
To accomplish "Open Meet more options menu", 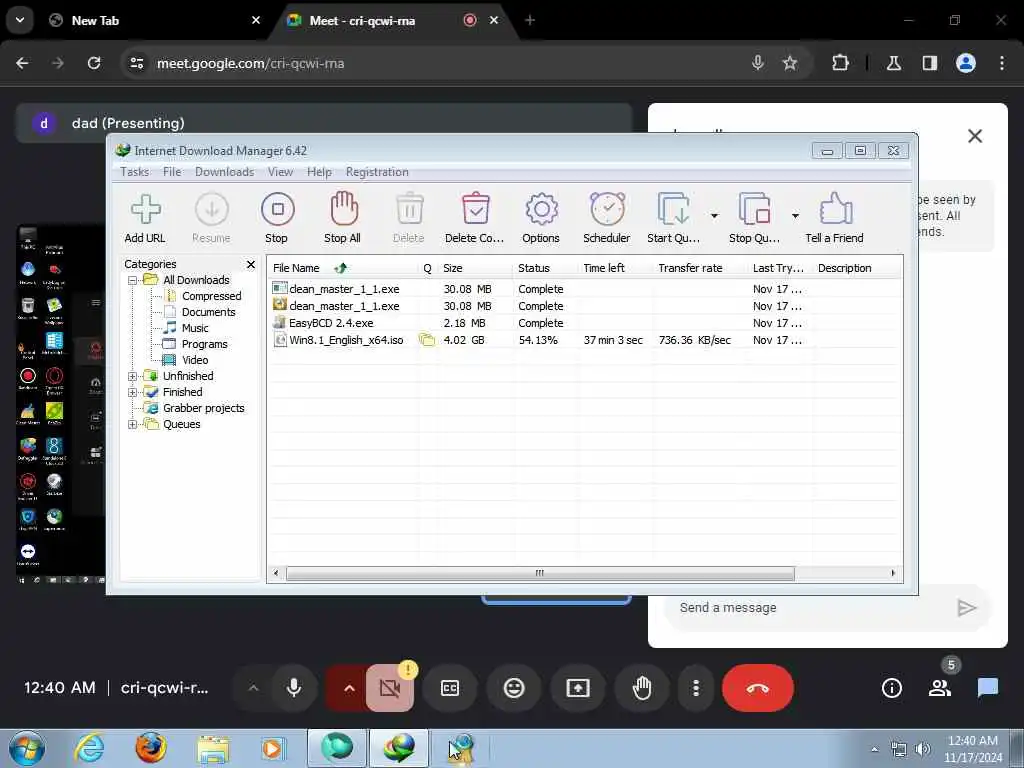I will click(x=696, y=688).
